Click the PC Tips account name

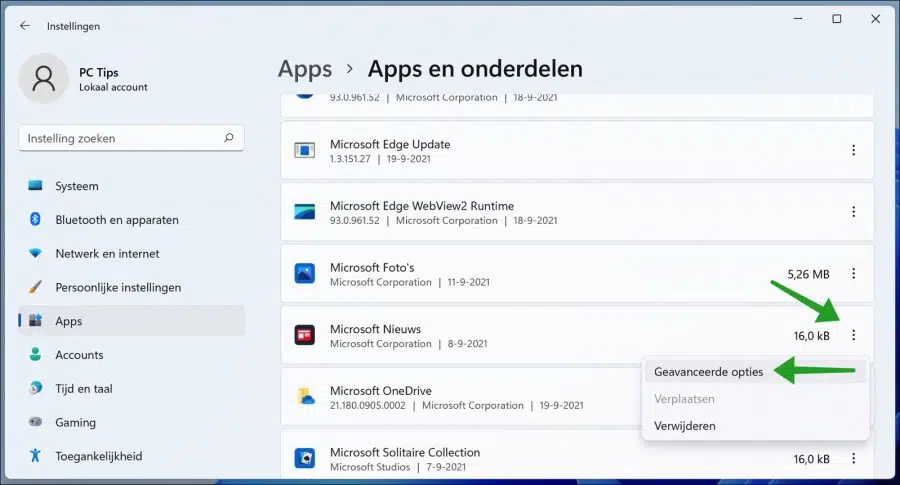(99, 72)
